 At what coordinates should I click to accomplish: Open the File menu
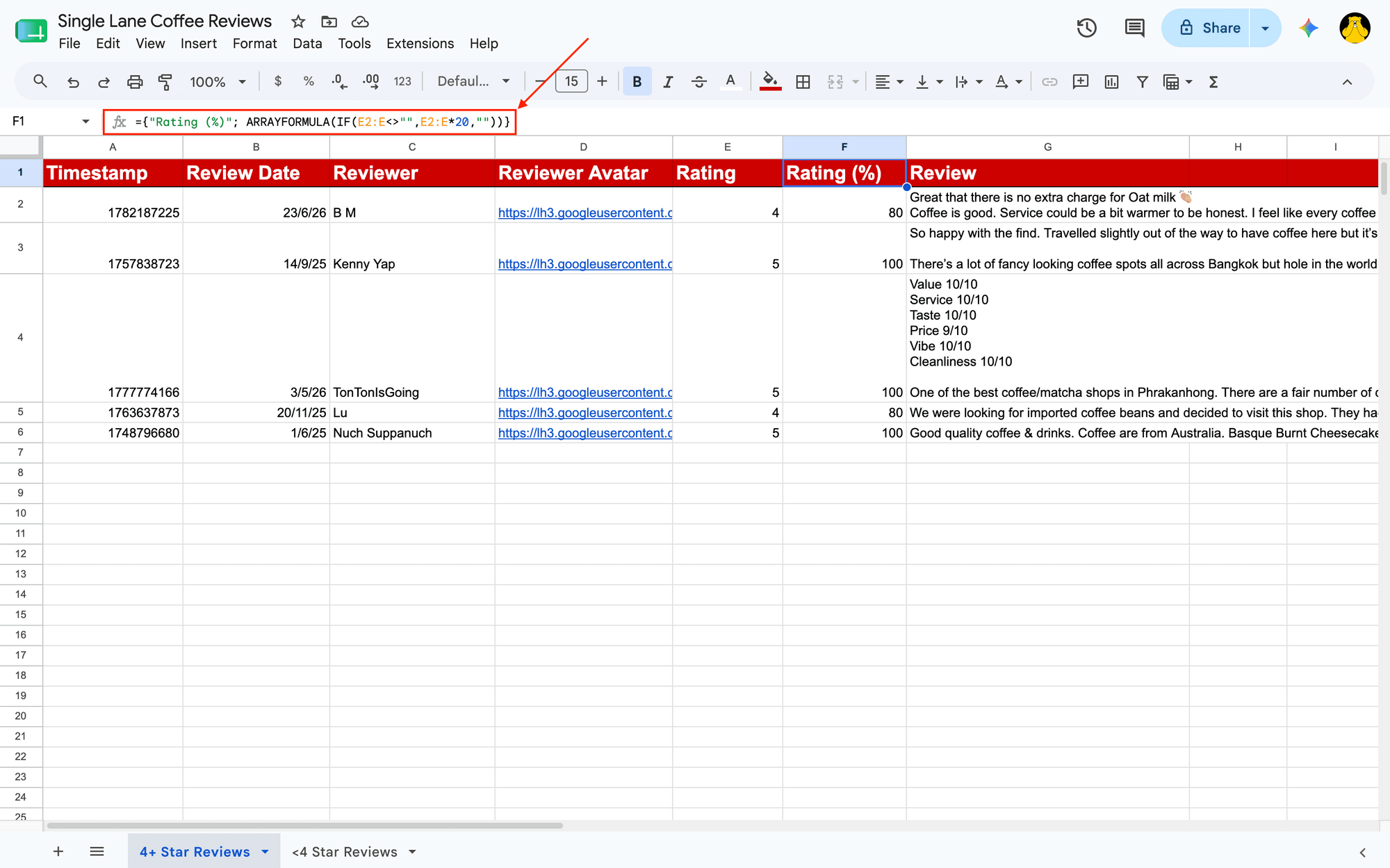tap(69, 43)
